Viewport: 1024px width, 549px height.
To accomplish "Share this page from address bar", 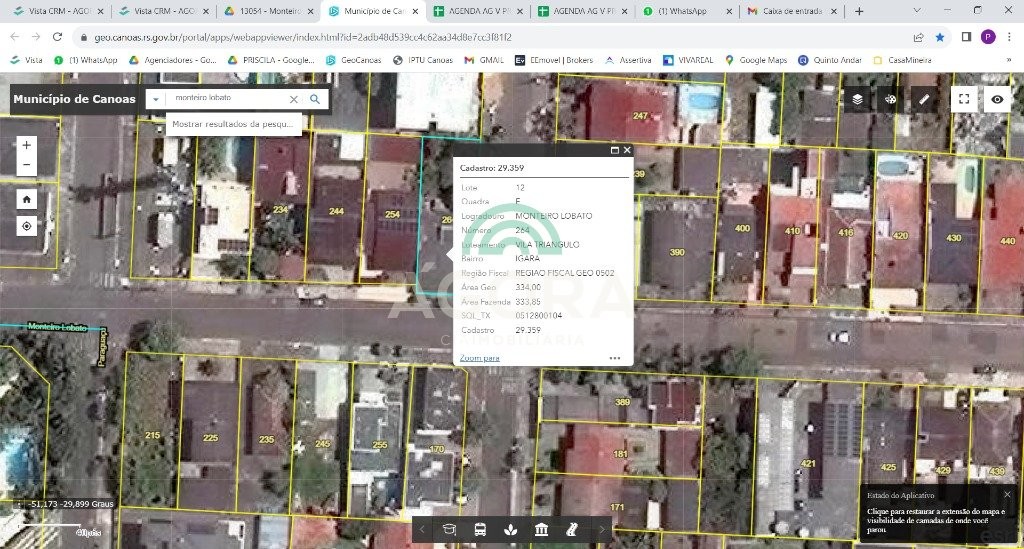I will [x=919, y=37].
